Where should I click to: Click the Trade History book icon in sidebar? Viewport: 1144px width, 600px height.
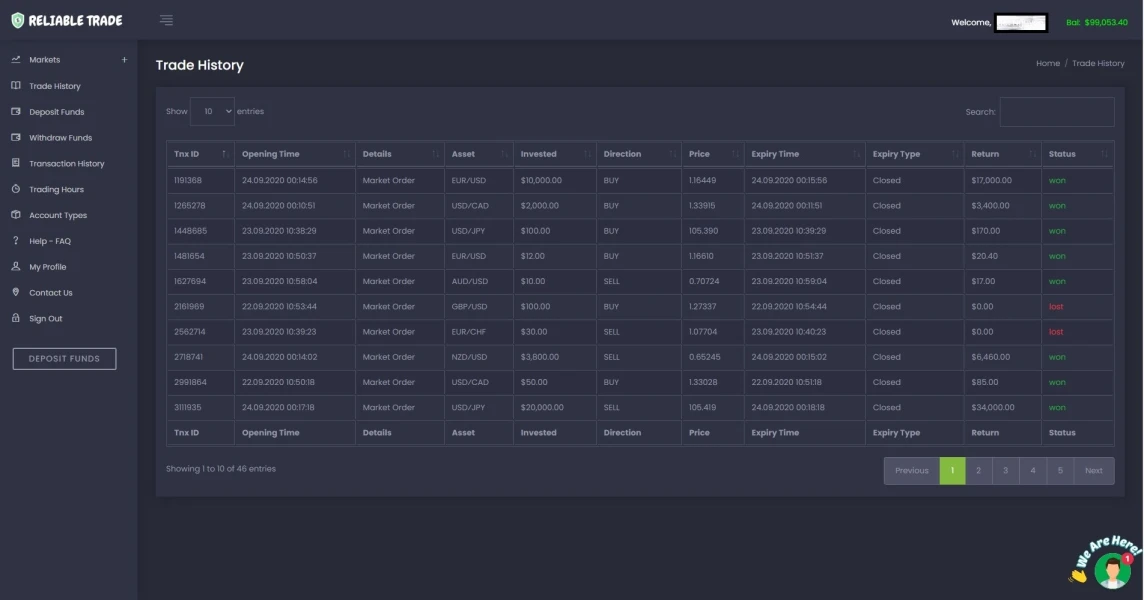pos(16,86)
